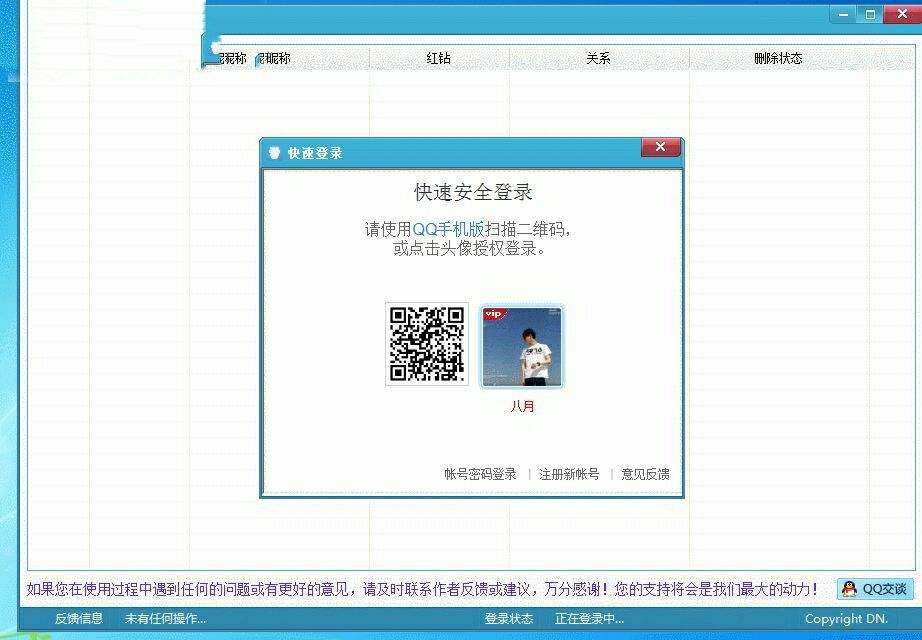Select the 八月 avatar to authorize login

click(x=522, y=347)
